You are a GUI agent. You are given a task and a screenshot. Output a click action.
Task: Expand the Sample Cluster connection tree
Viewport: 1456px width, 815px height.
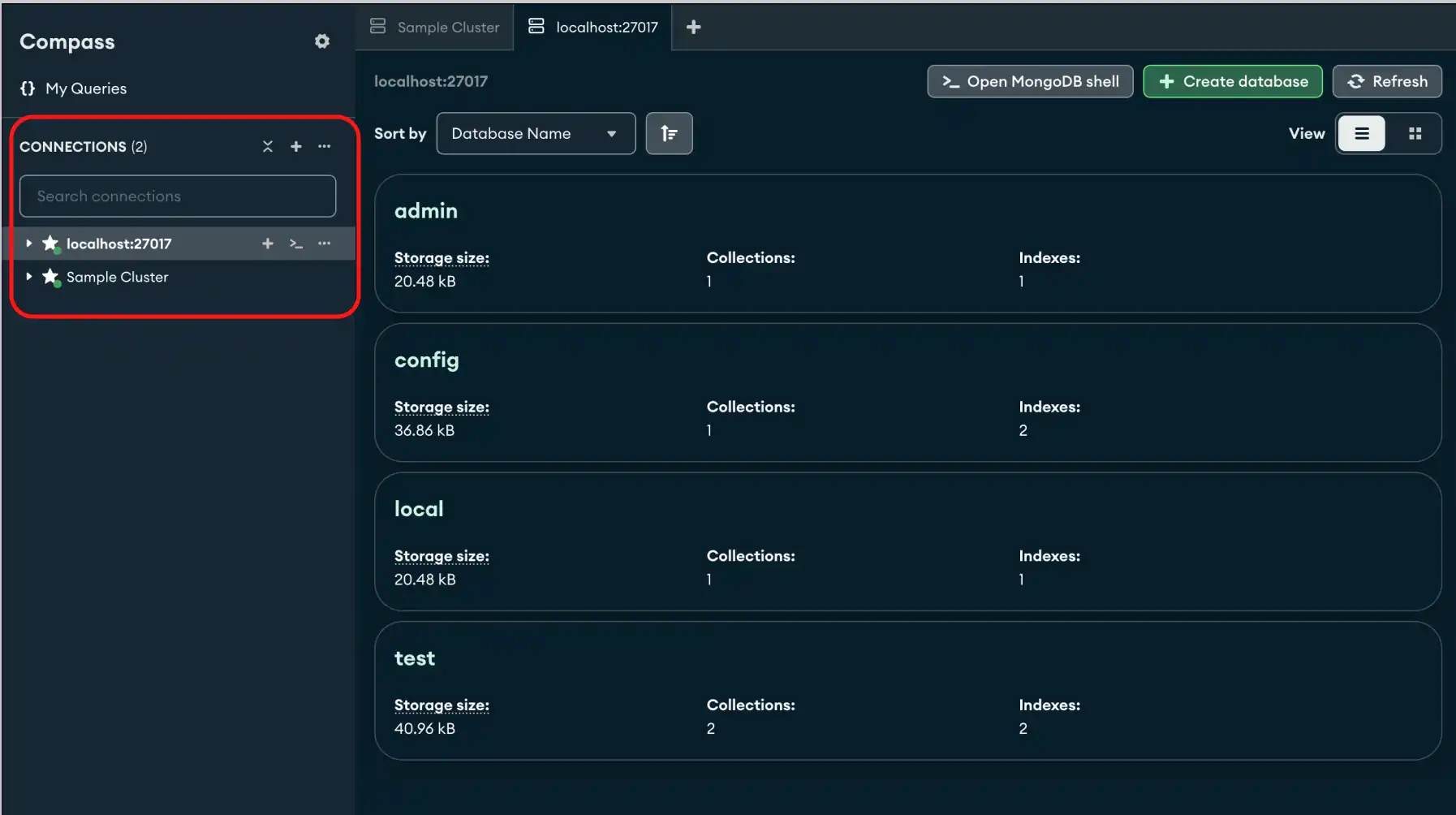29,277
